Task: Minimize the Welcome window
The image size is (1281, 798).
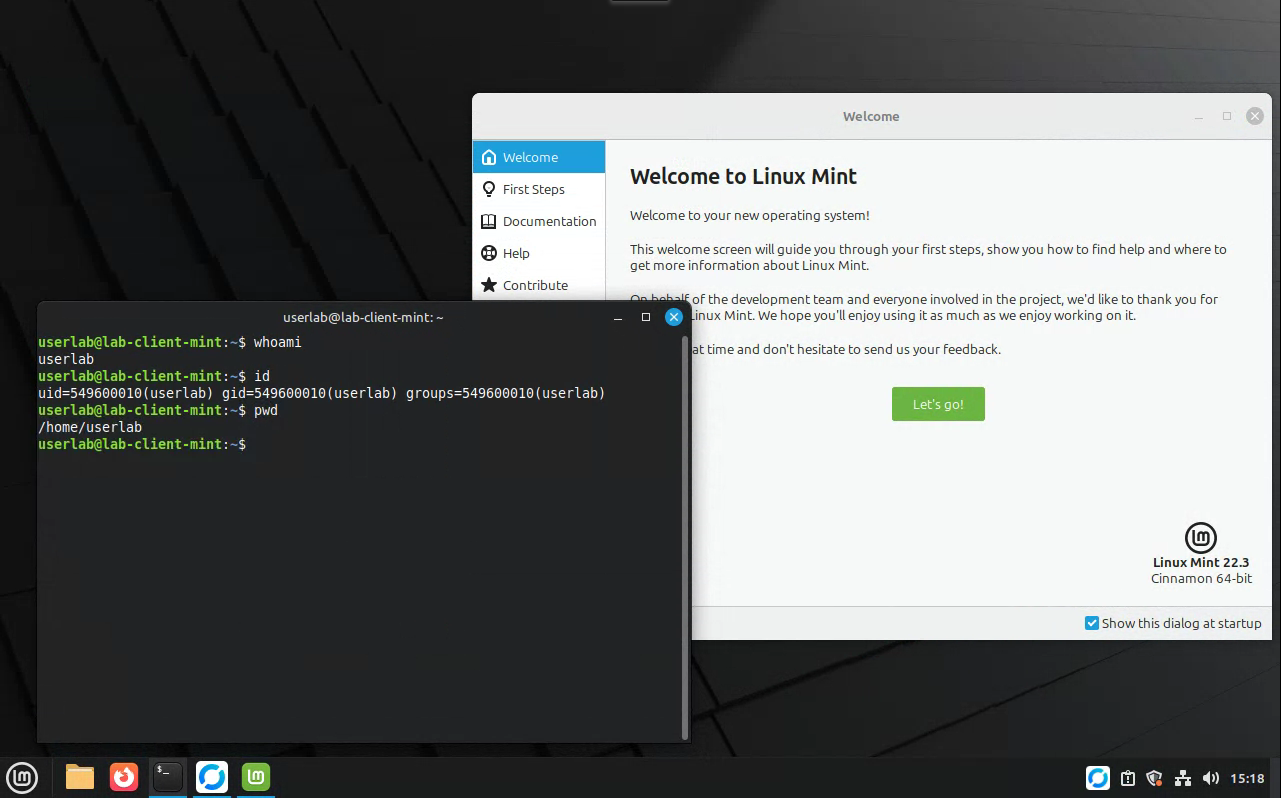Action: click(1199, 117)
